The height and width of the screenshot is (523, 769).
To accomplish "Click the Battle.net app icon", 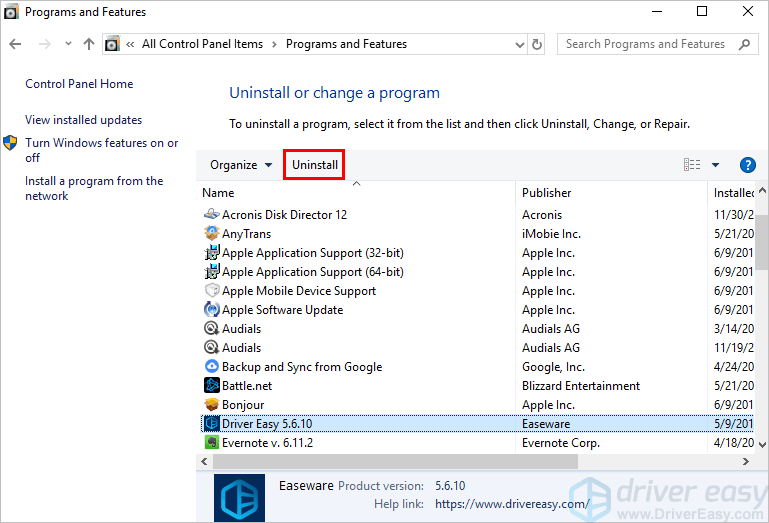I will [x=211, y=386].
